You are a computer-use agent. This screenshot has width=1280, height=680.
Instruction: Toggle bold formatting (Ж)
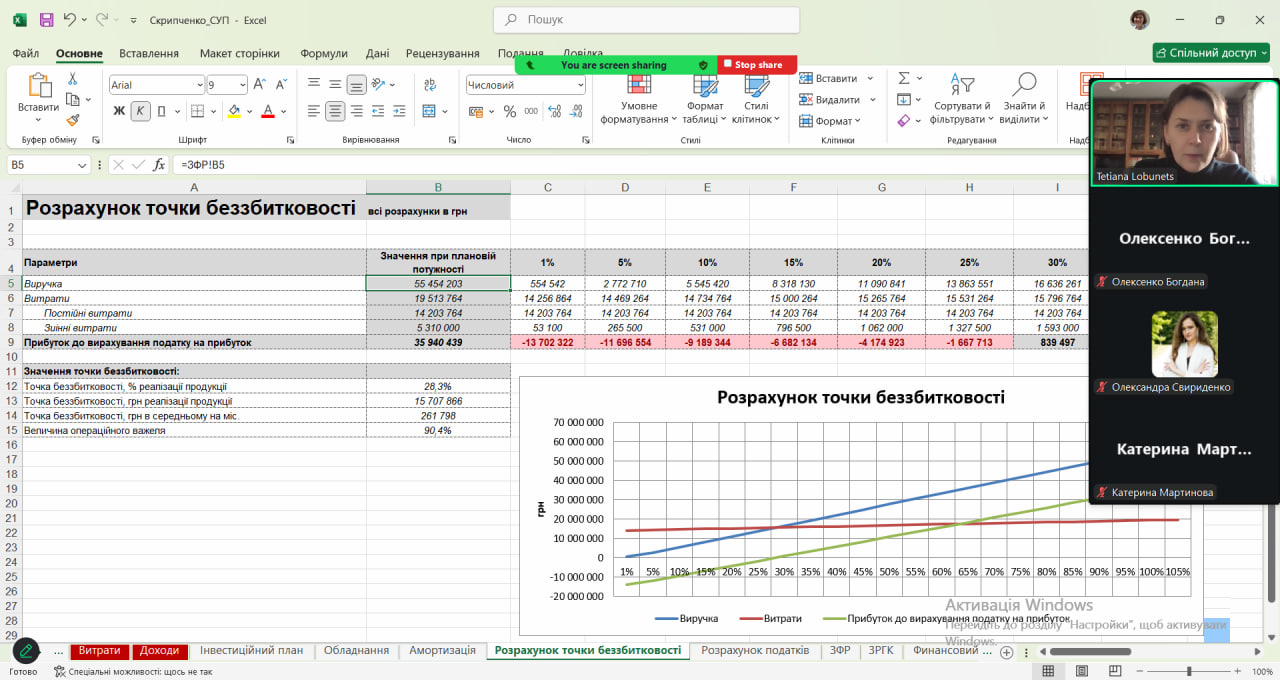coord(119,112)
